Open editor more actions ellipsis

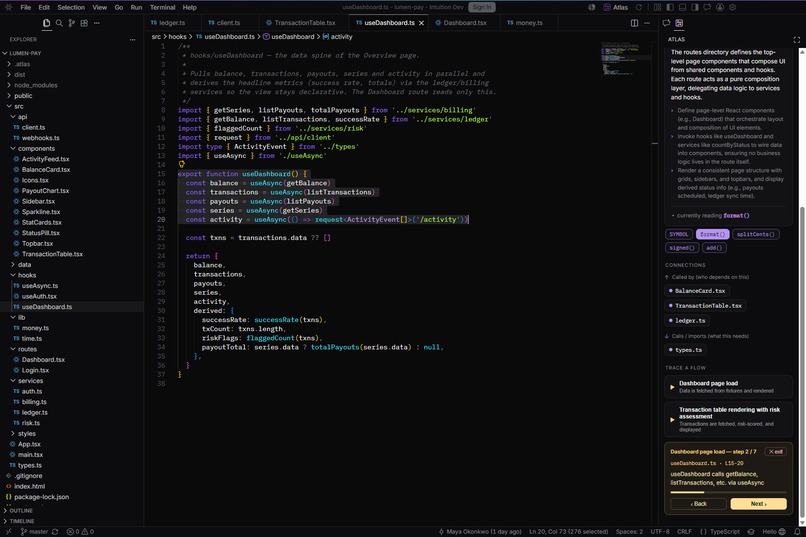coord(647,23)
